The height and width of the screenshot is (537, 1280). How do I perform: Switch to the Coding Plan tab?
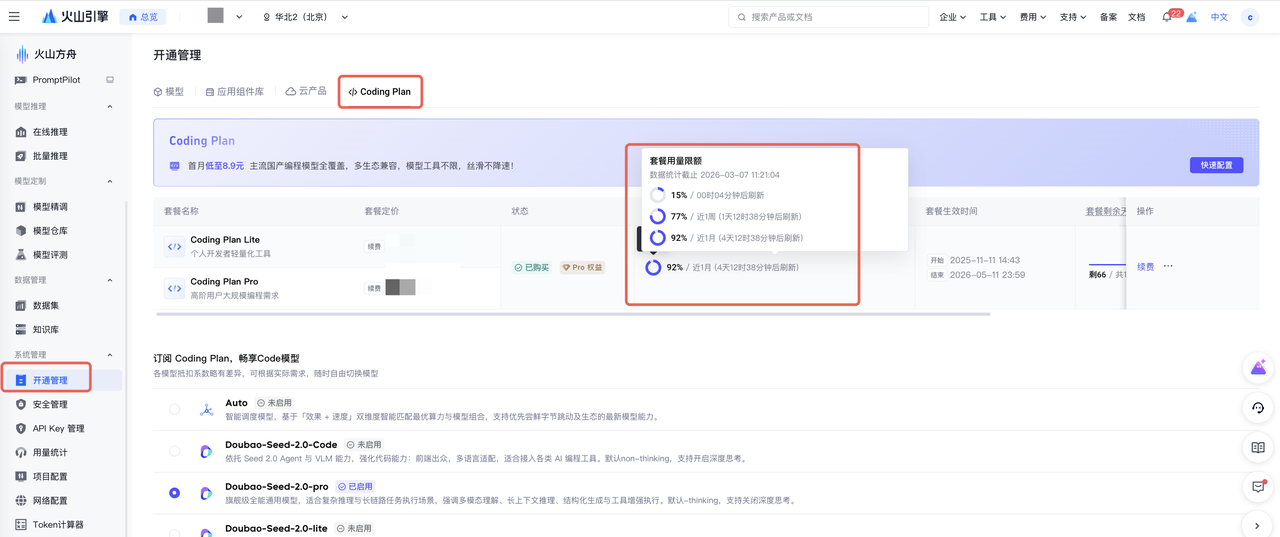379,91
